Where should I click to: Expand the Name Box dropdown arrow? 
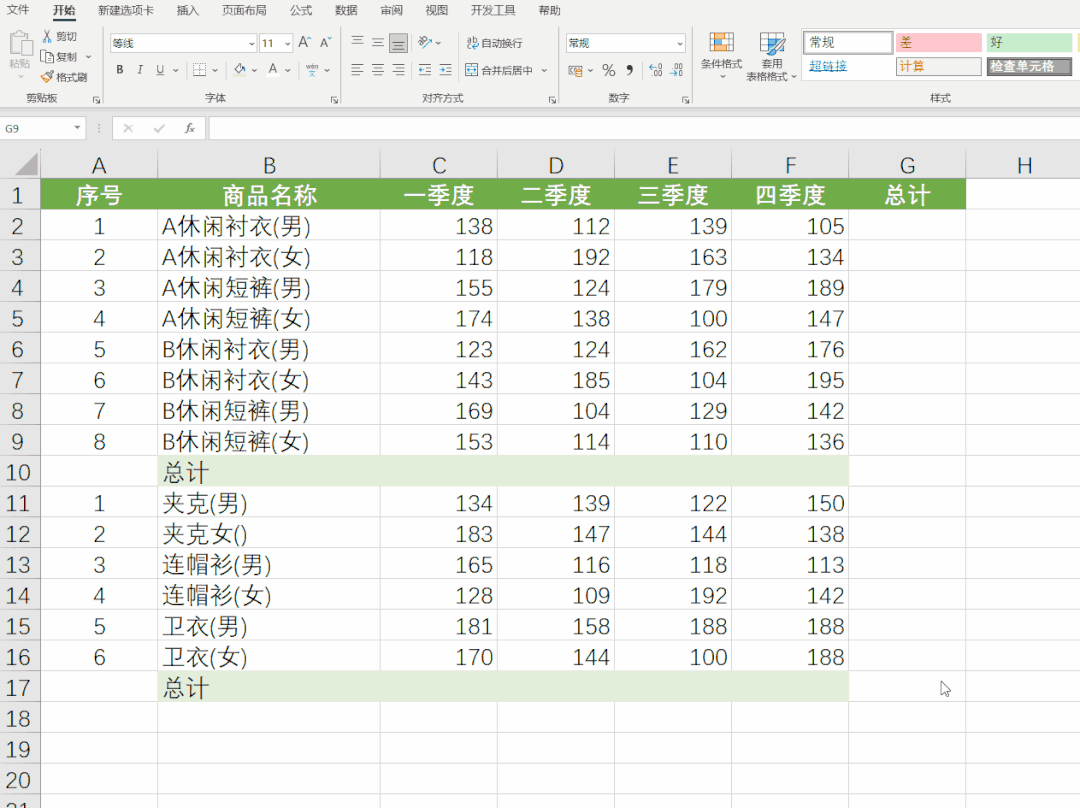point(78,129)
